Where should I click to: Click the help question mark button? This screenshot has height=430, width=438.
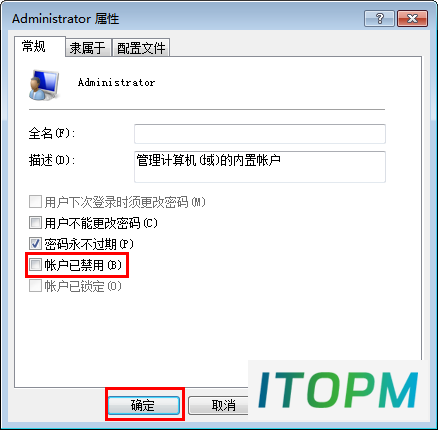379,18
